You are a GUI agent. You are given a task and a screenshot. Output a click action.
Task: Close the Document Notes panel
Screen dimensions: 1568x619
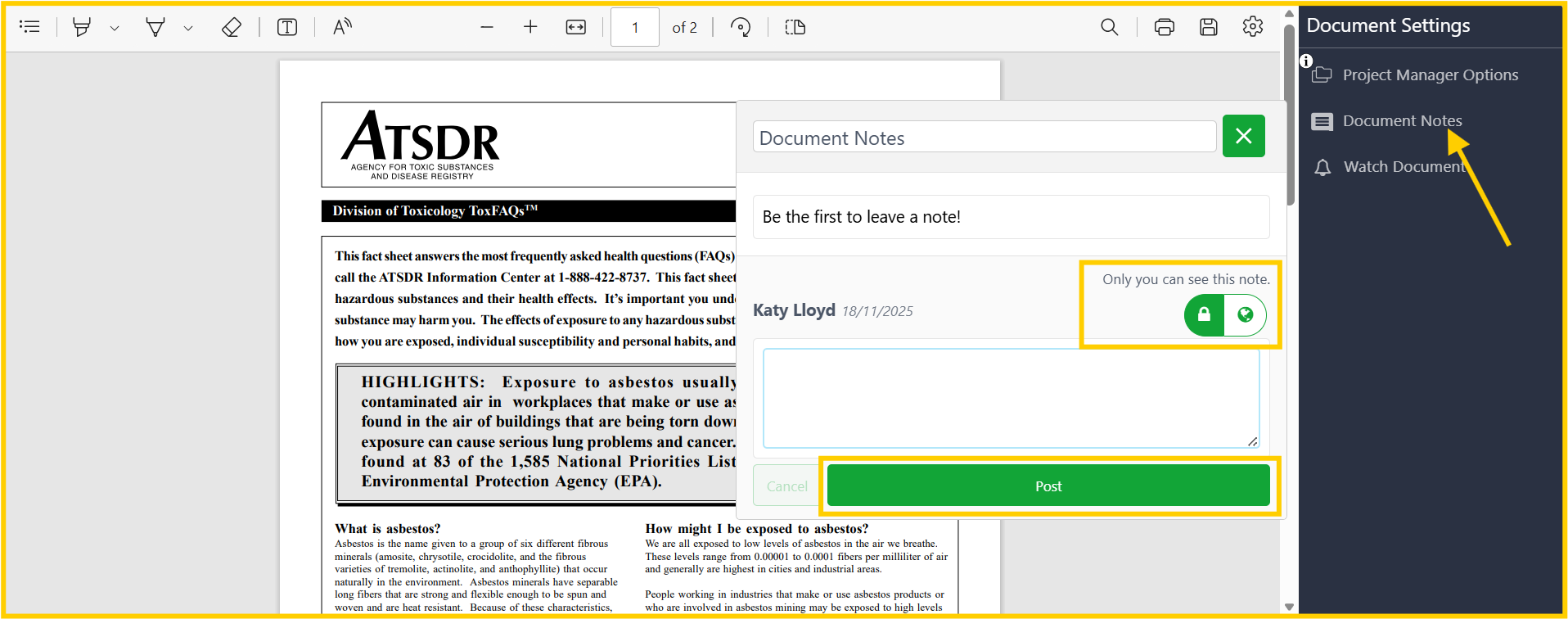tap(1243, 136)
